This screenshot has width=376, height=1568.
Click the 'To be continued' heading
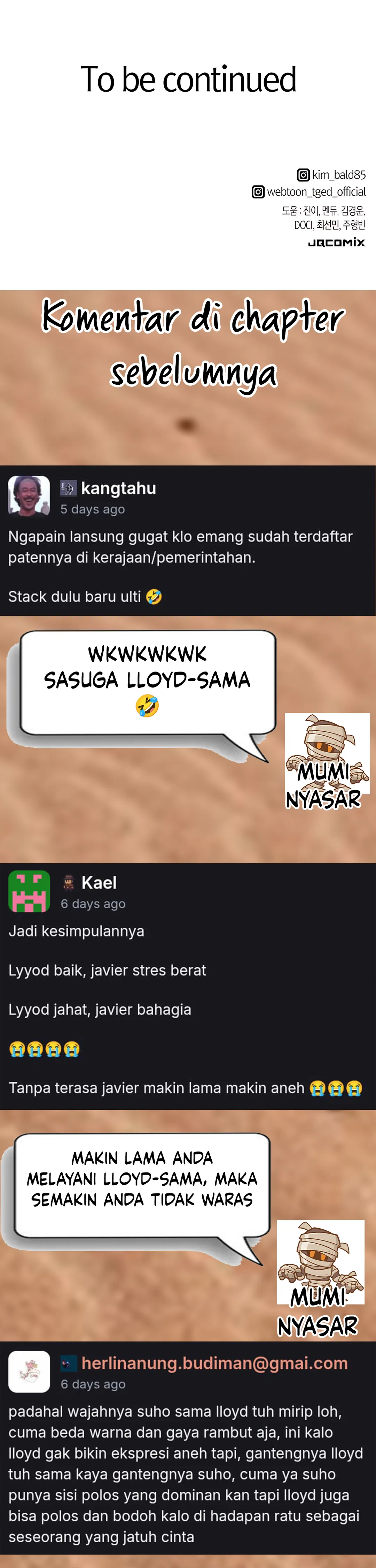(188, 80)
